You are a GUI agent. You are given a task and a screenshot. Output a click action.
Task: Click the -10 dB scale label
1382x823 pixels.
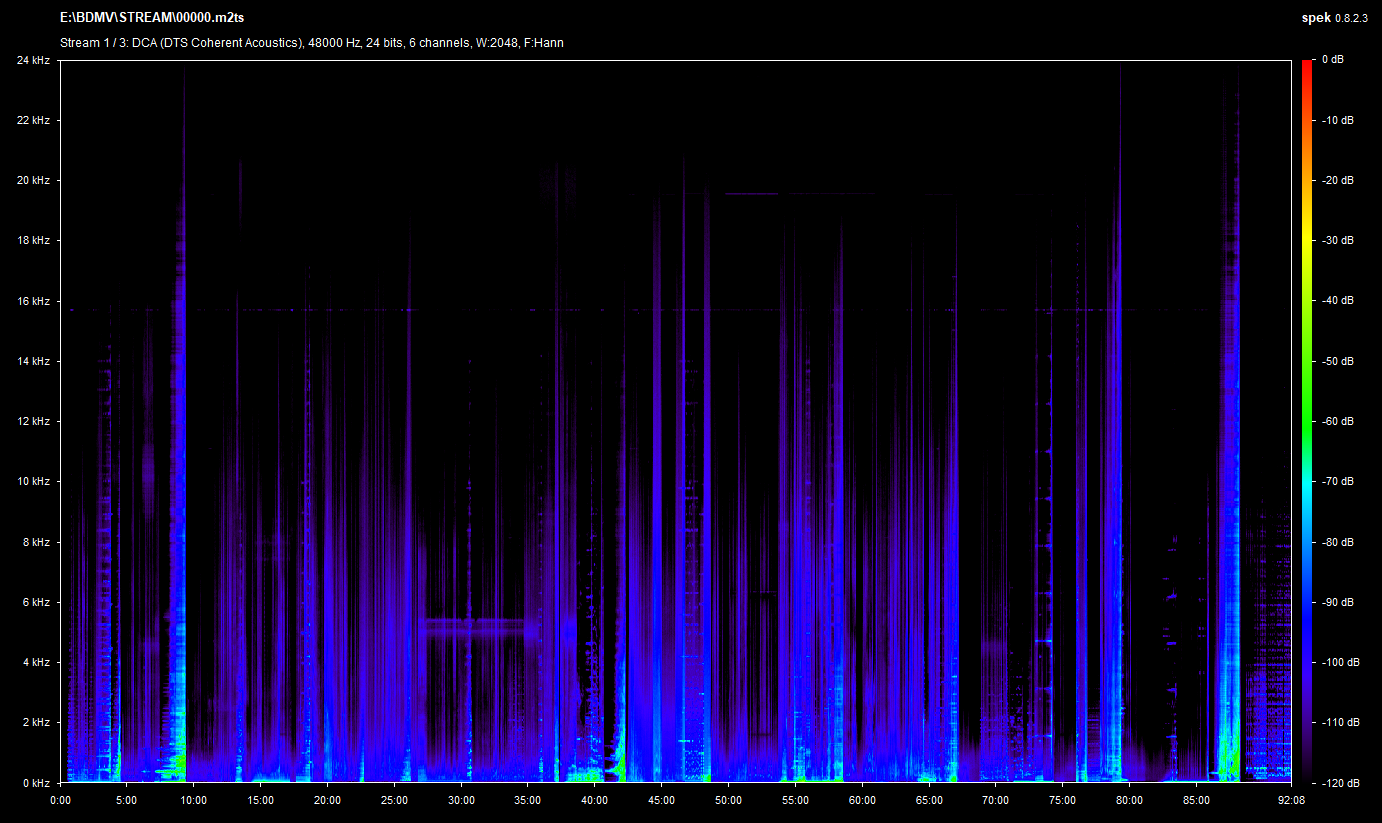pos(1337,120)
